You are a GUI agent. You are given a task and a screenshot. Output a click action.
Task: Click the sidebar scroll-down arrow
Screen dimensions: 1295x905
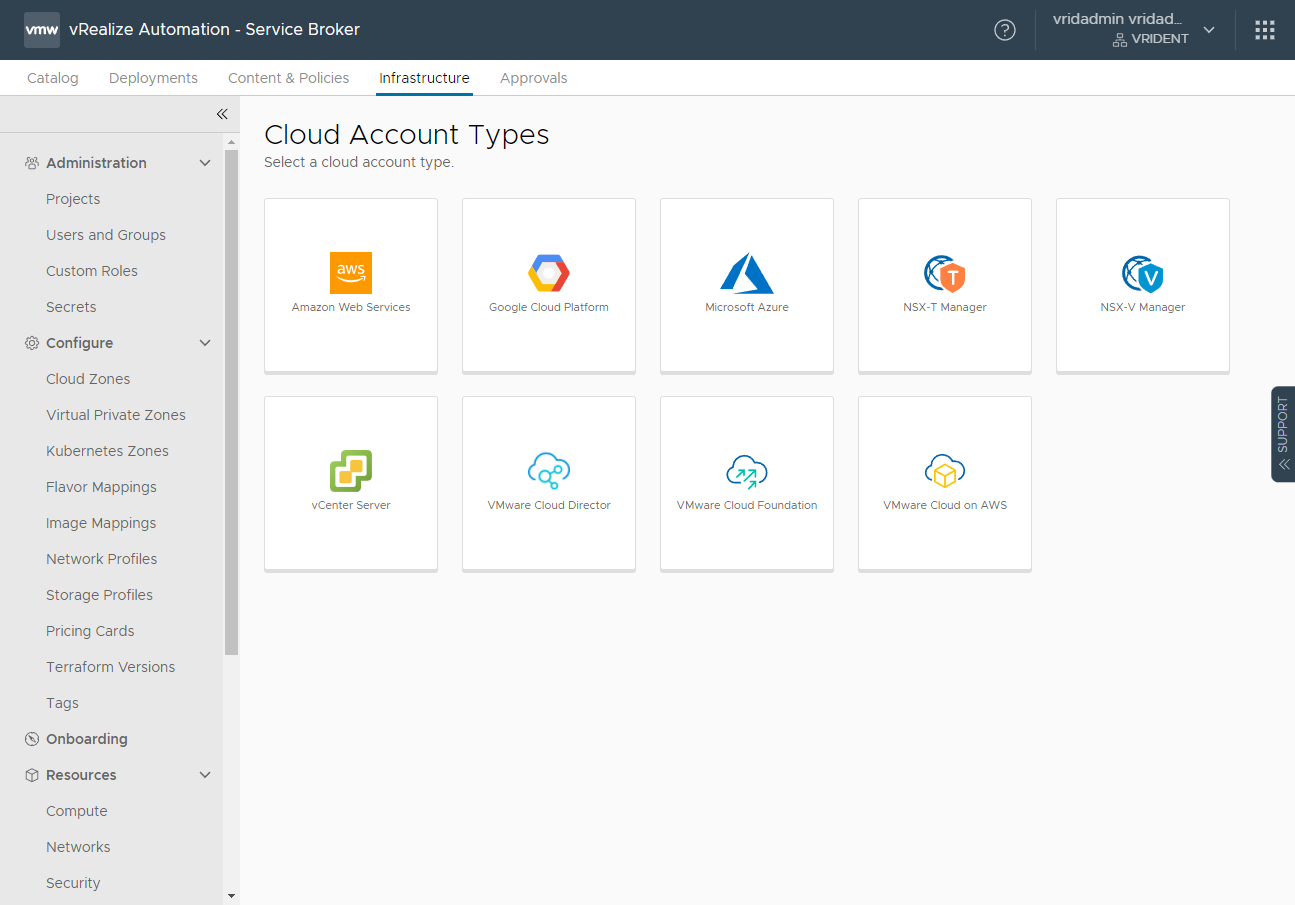[232, 896]
